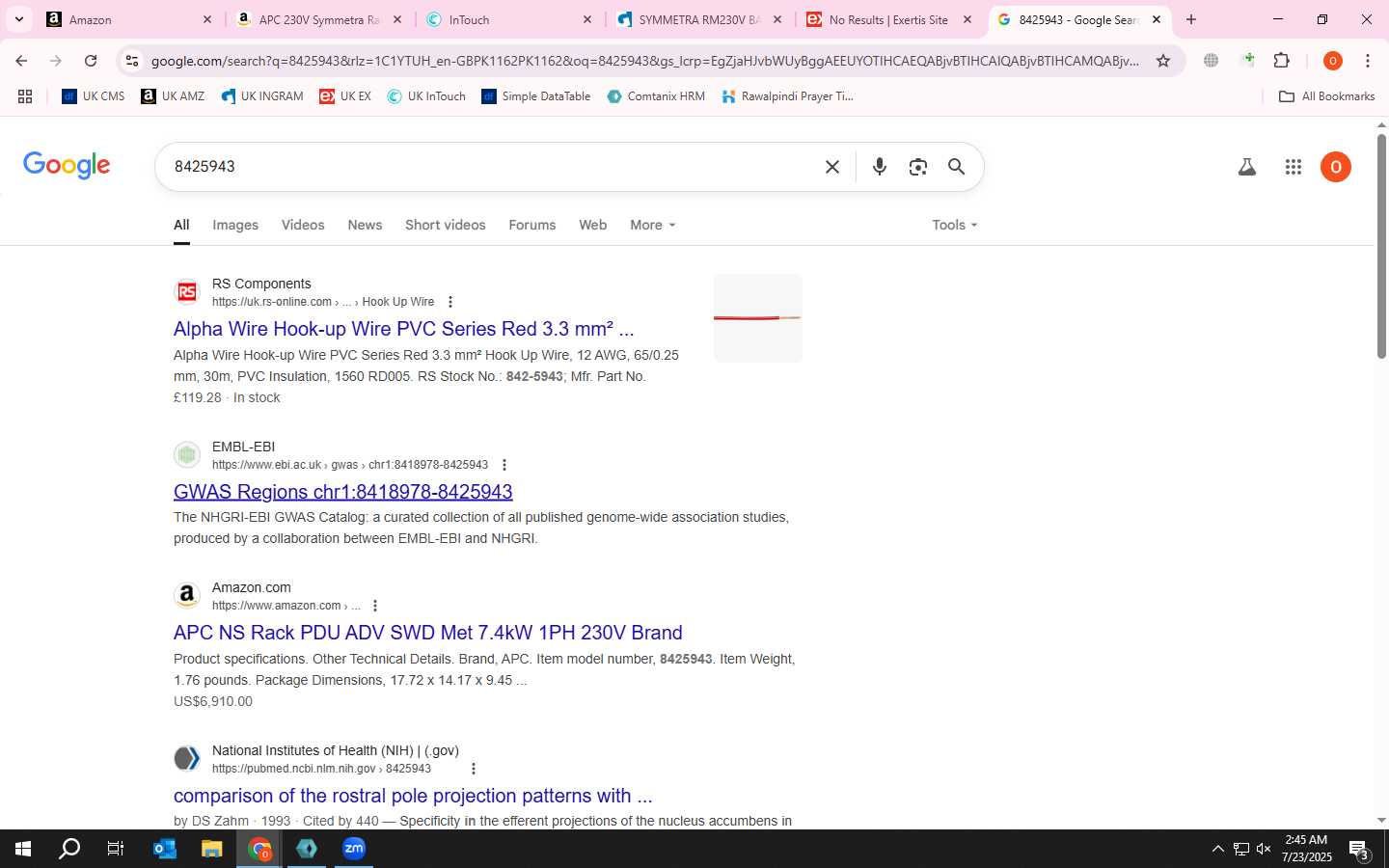Expand the More search filters dropdown
This screenshot has width=1389, height=868.
pyautogui.click(x=653, y=225)
